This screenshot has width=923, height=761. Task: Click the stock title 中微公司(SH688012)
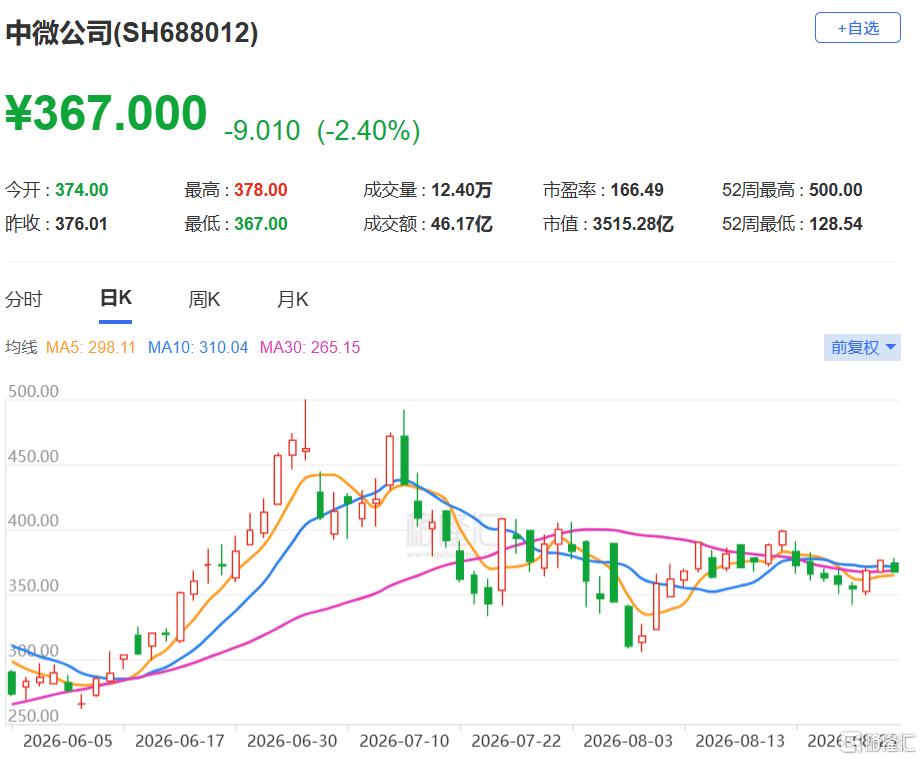point(132,32)
